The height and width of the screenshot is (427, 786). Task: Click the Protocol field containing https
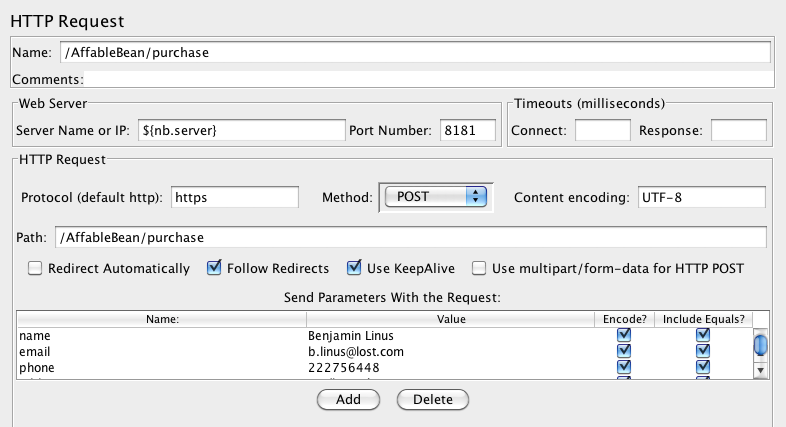pos(234,197)
